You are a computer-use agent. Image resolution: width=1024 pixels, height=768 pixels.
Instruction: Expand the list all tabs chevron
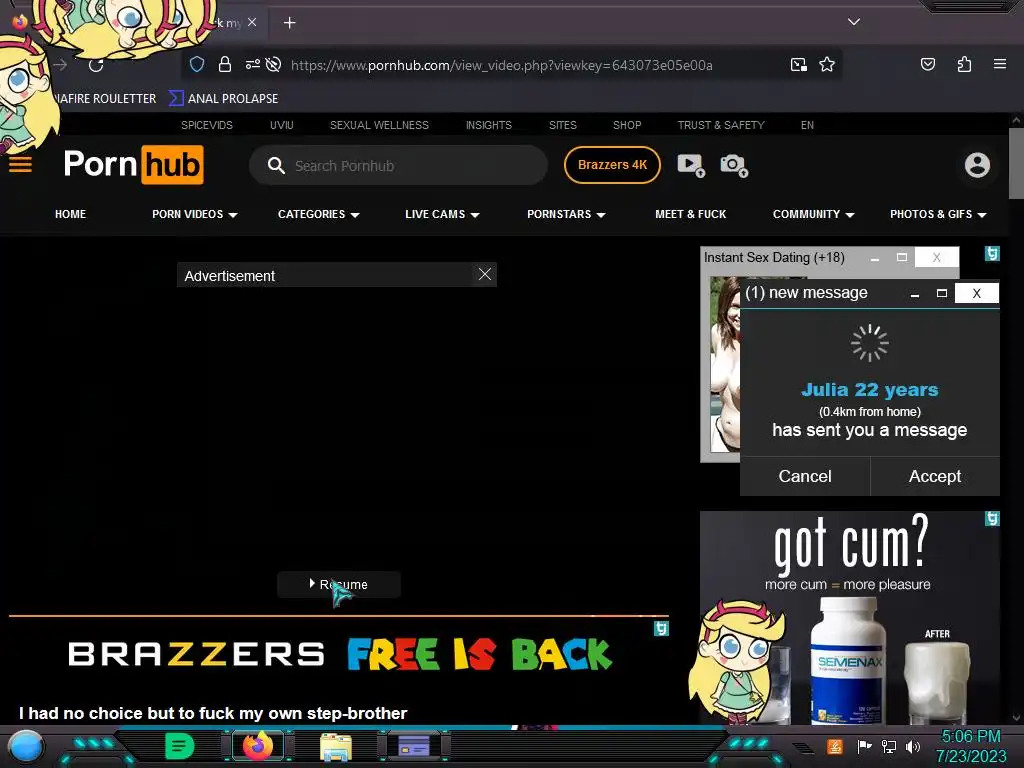(854, 22)
